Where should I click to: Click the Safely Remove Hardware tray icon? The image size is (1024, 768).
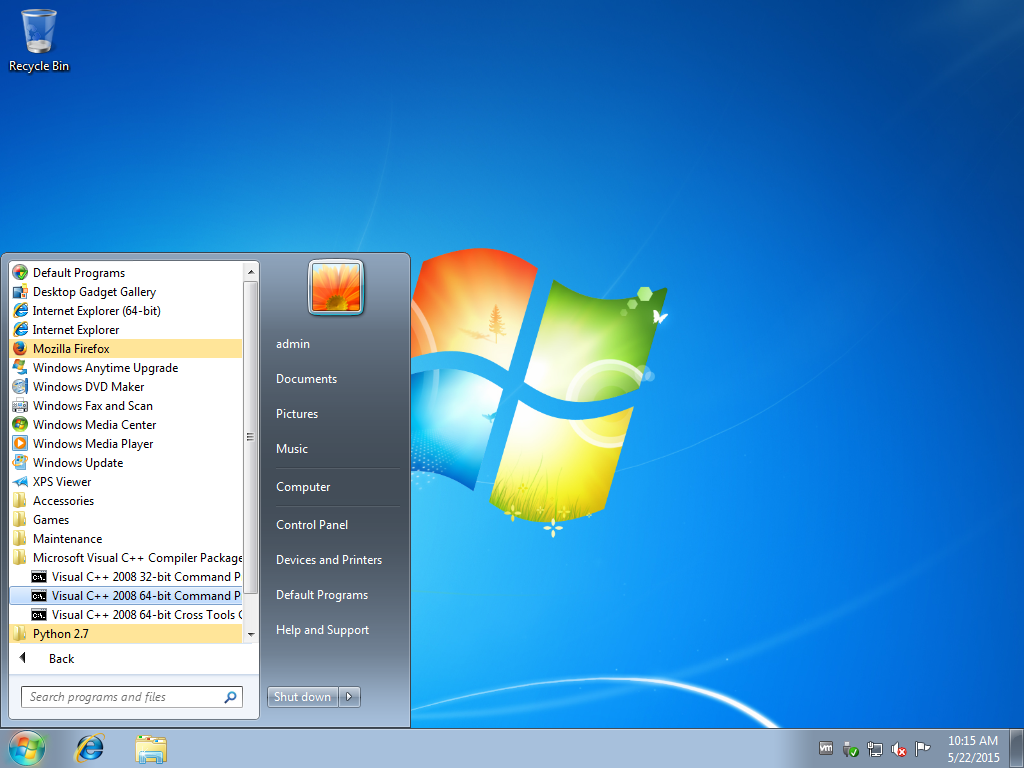click(x=850, y=749)
